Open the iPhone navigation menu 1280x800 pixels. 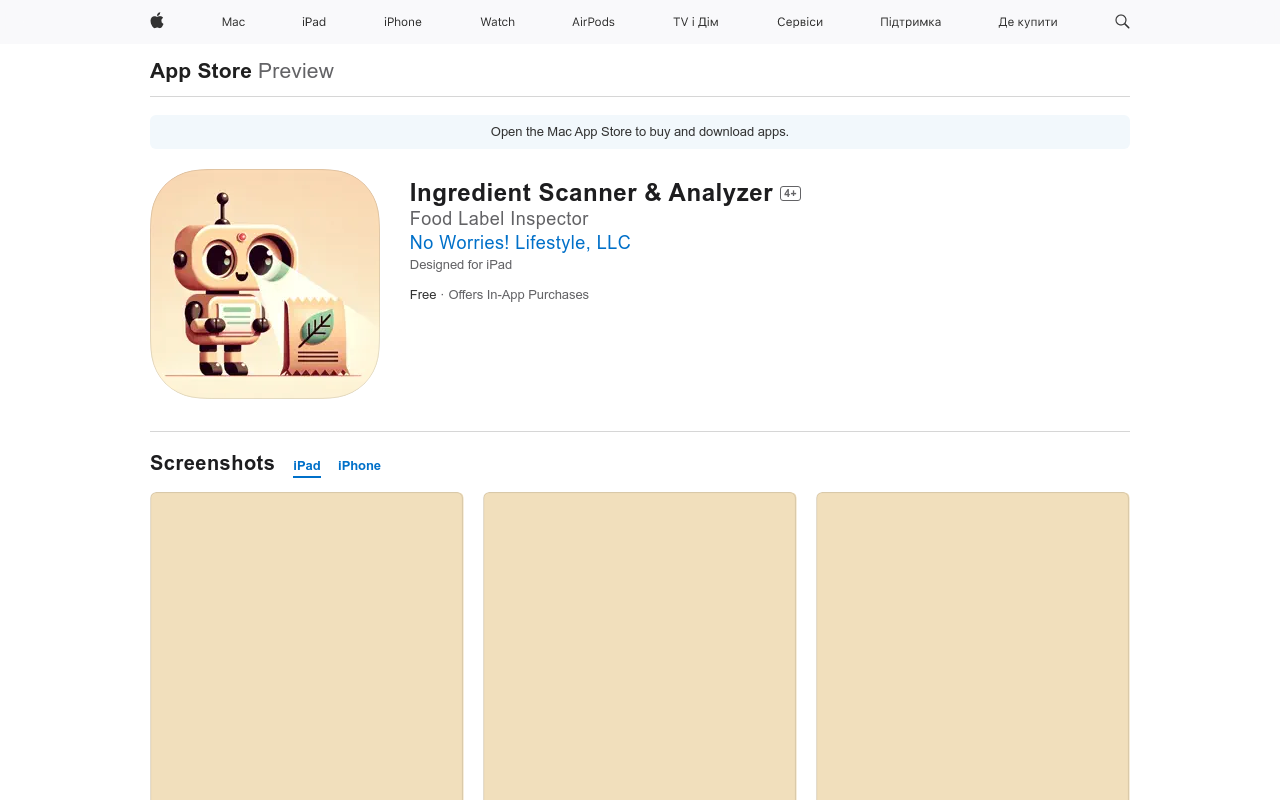[403, 22]
